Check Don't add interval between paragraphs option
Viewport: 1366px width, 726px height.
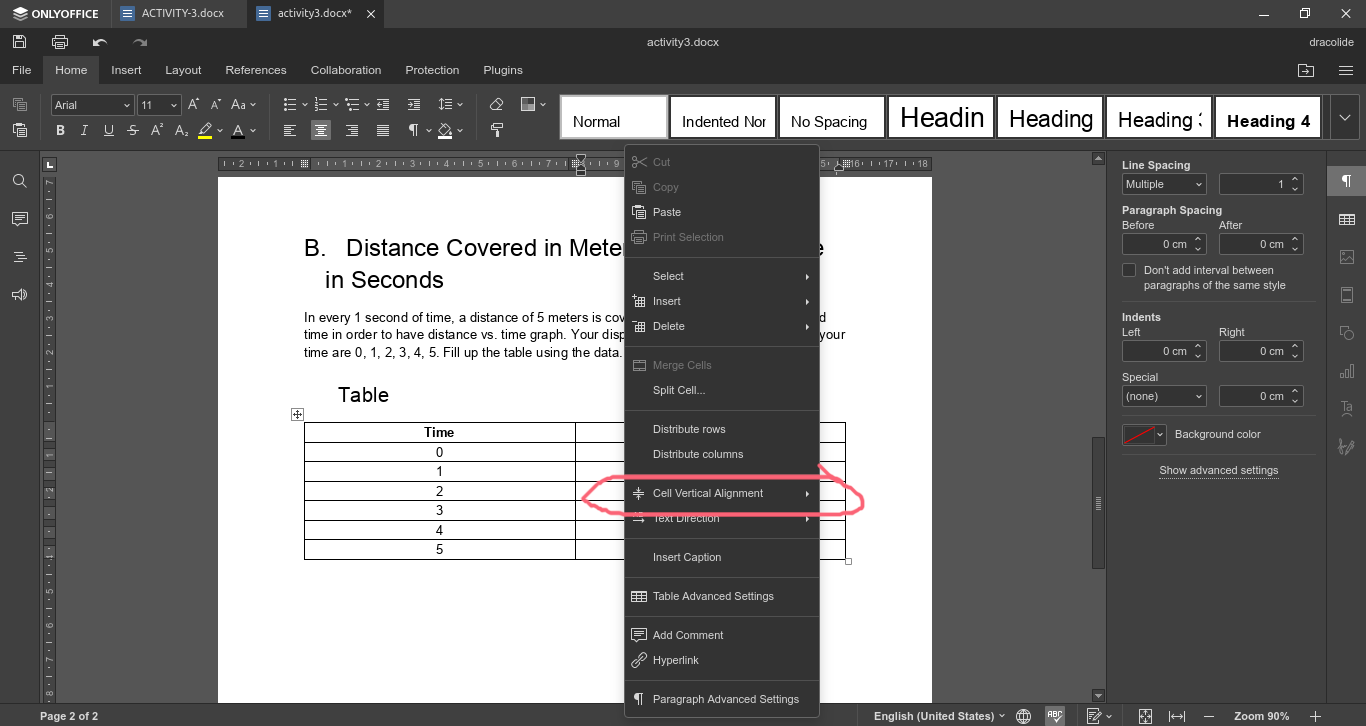[1129, 269]
